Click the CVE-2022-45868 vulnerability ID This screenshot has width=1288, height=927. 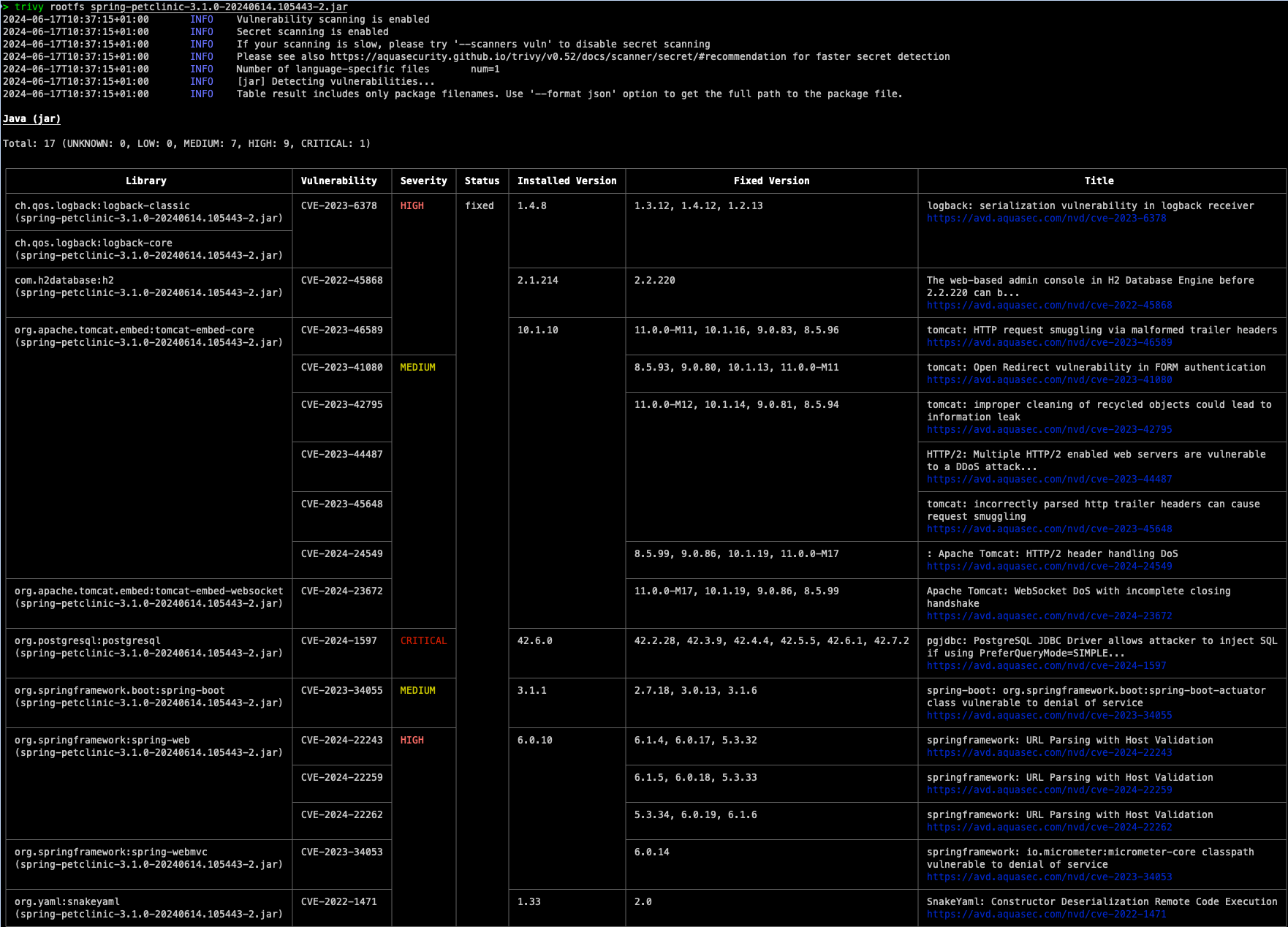pyautogui.click(x=342, y=281)
